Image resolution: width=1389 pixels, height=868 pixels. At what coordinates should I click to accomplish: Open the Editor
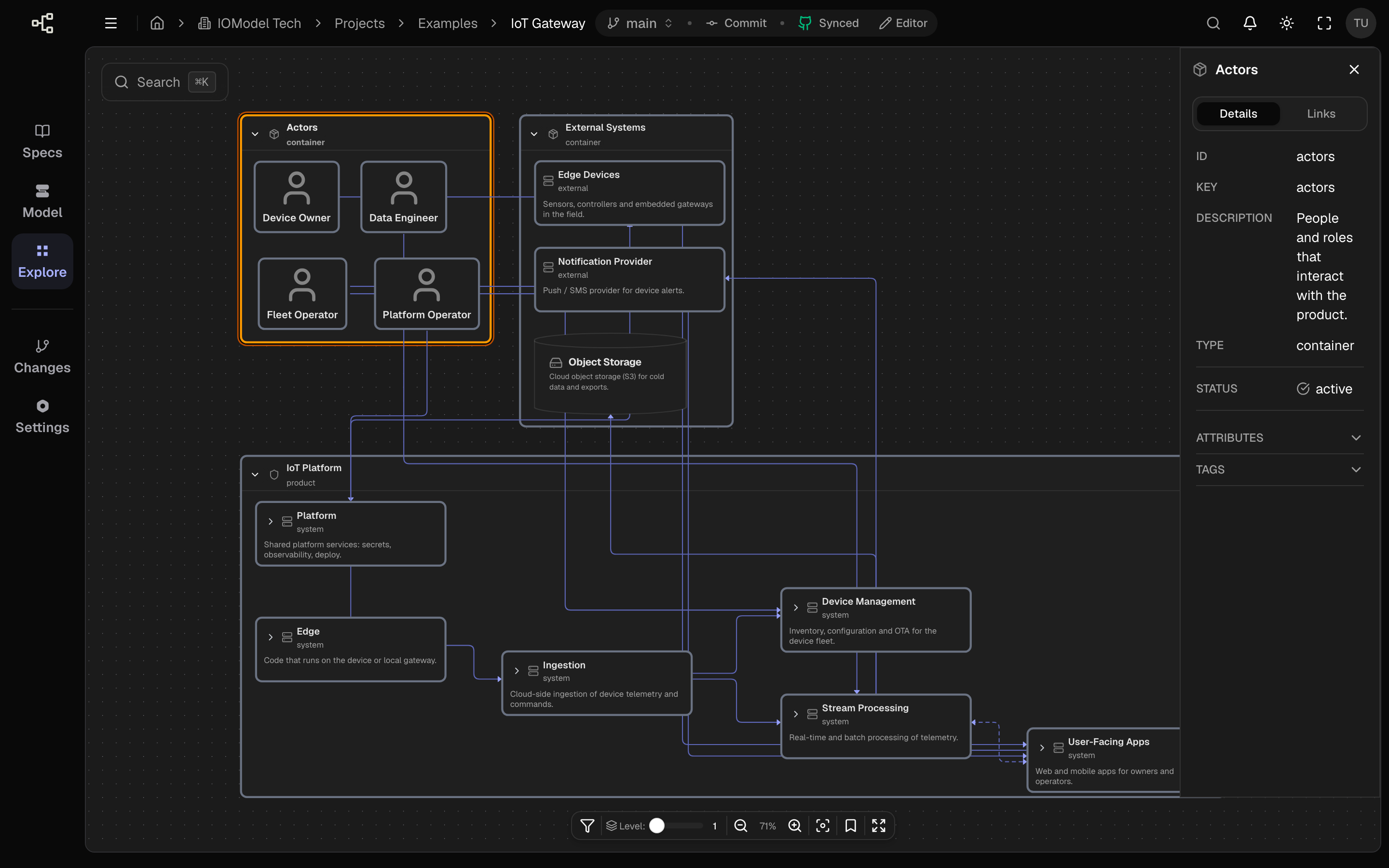click(903, 23)
